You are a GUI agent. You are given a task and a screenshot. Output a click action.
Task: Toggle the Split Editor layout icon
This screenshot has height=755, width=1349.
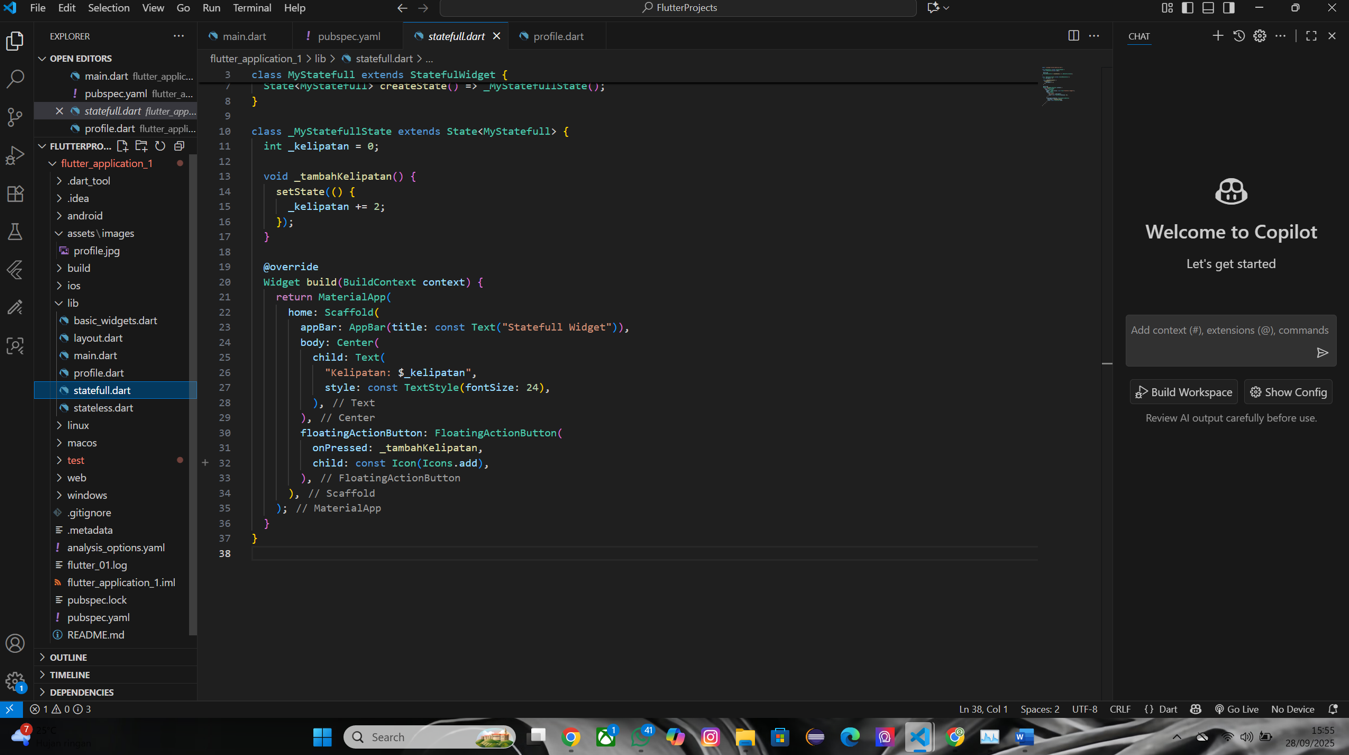[1073, 35]
